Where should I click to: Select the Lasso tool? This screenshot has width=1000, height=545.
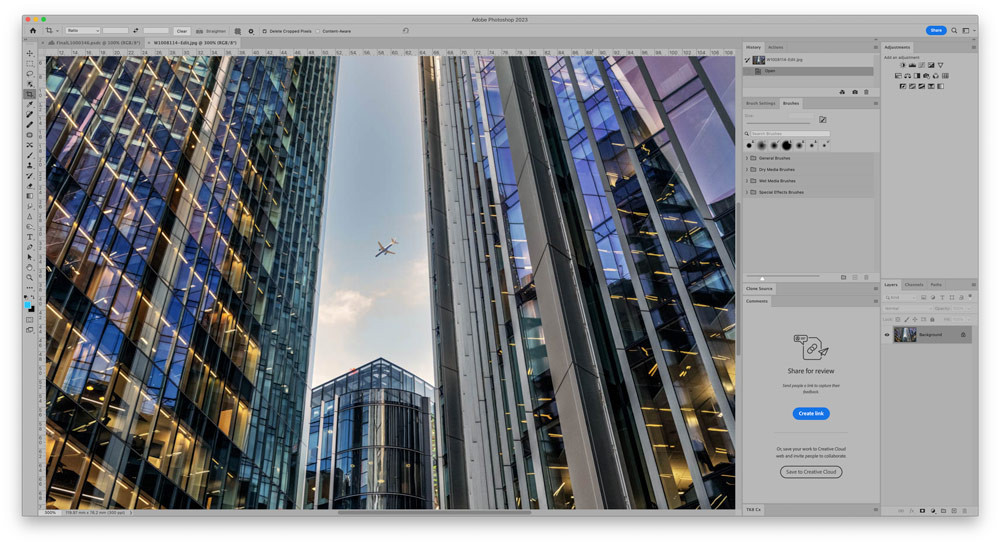pyautogui.click(x=30, y=74)
